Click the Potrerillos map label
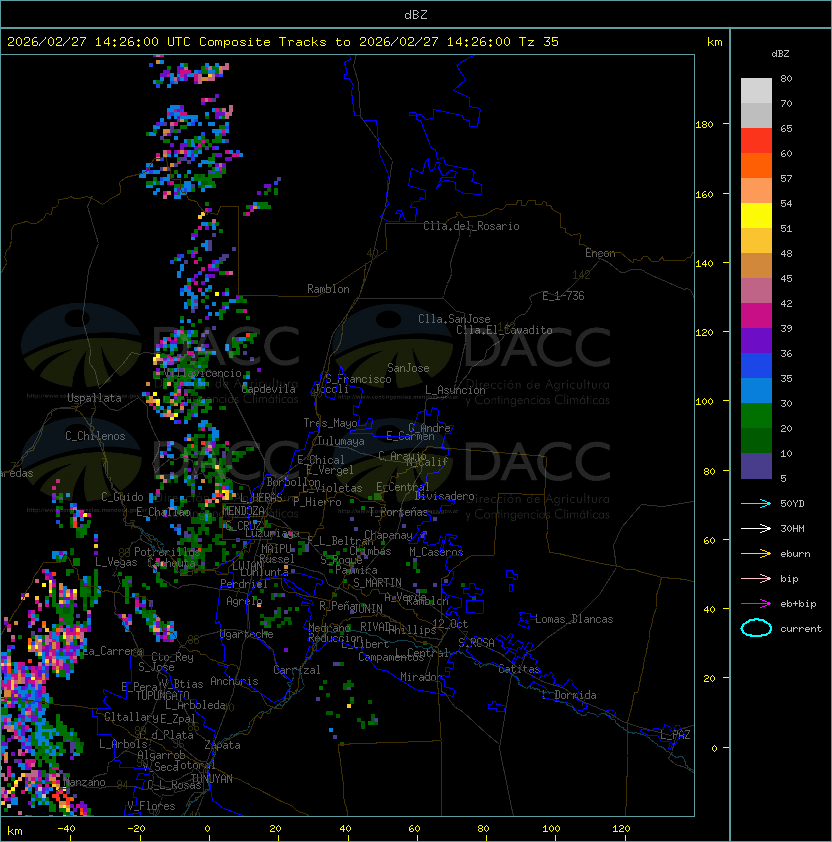Image resolution: width=832 pixels, height=842 pixels. 167,552
